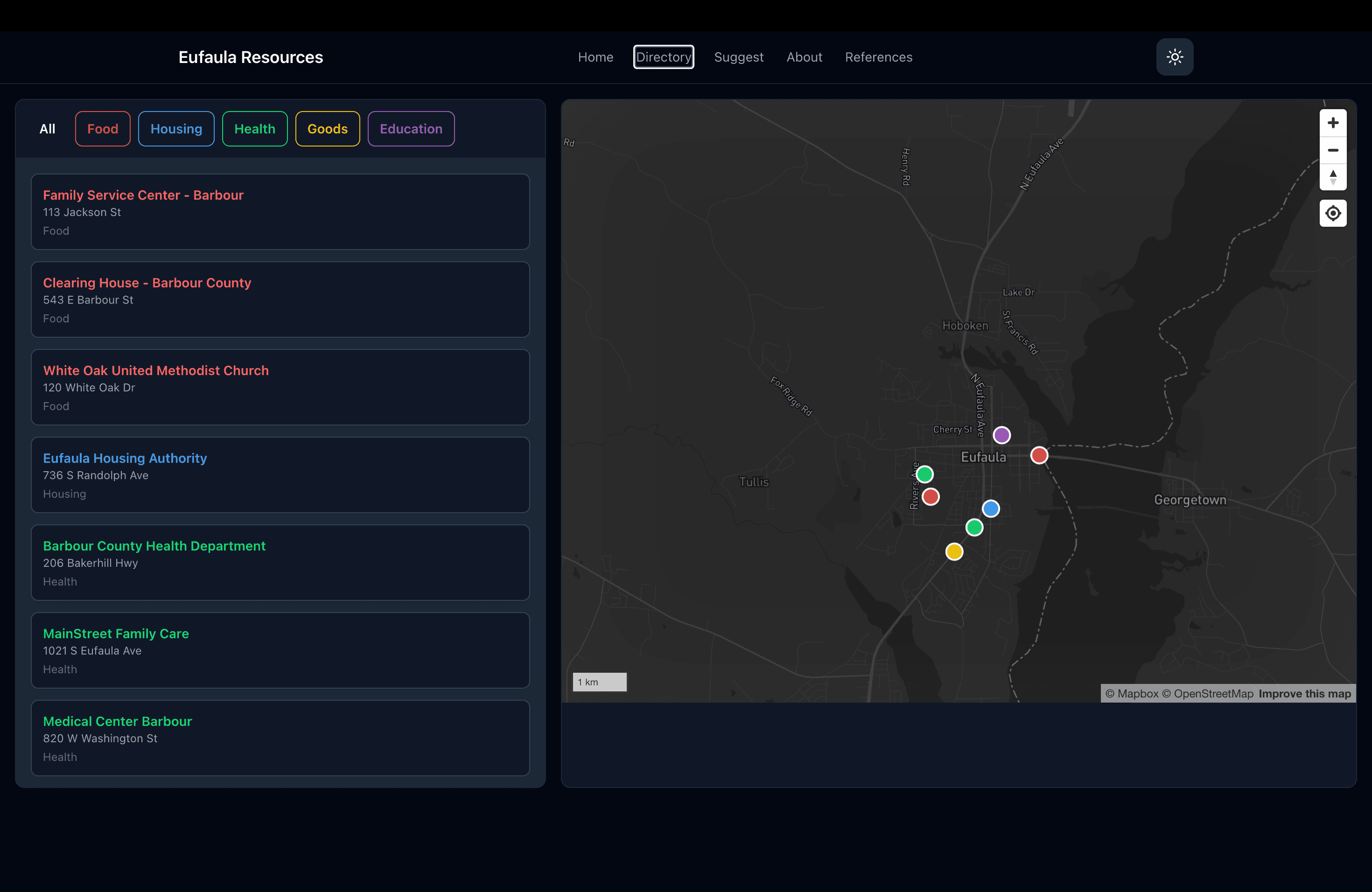Click the Hoboken label on the map

click(965, 326)
